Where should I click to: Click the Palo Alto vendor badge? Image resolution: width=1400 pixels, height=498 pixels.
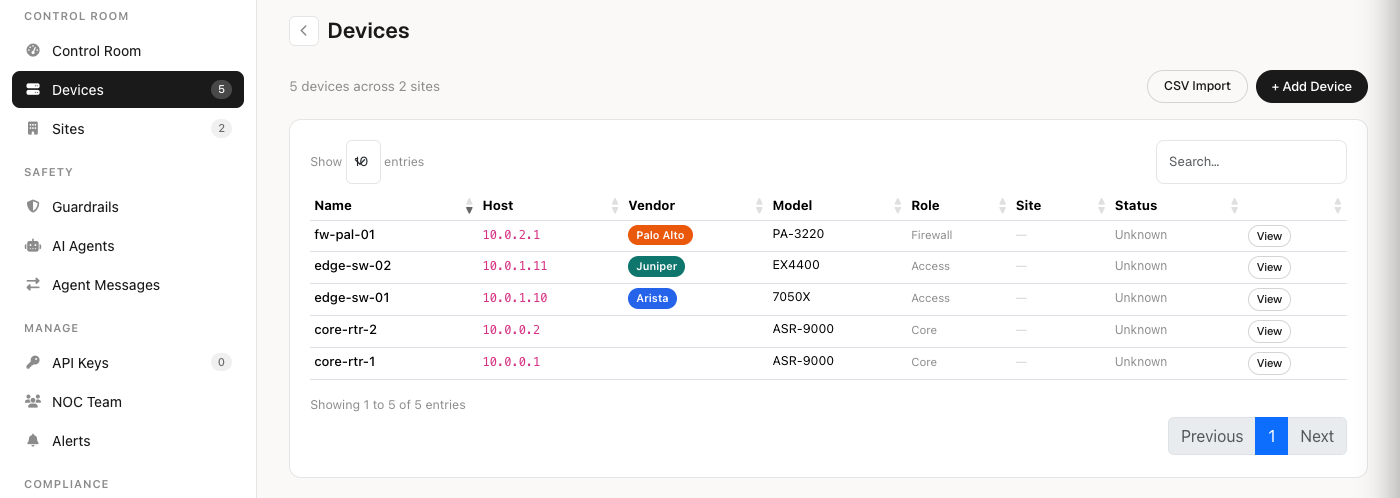tap(660, 235)
